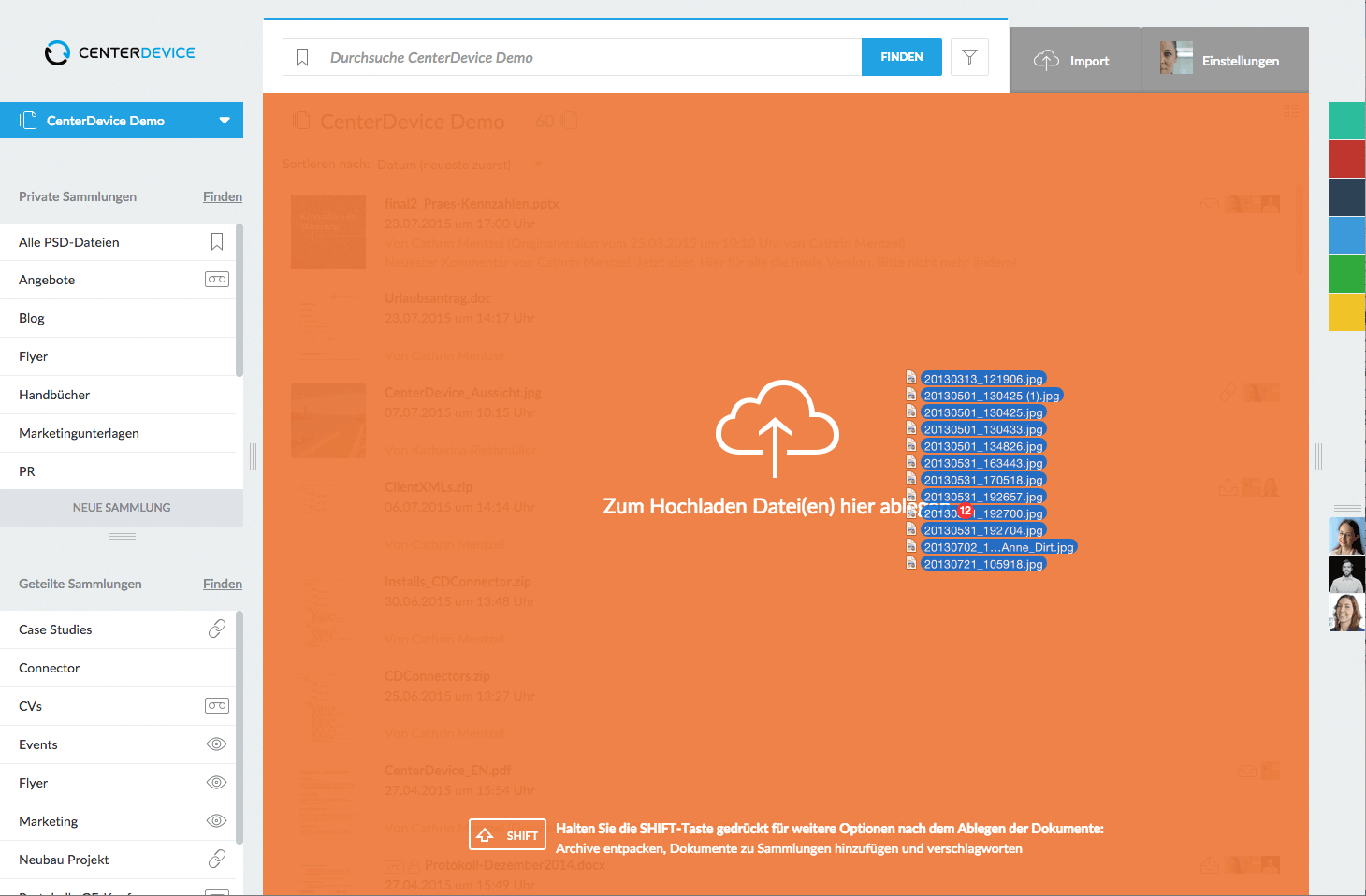The image size is (1366, 896).
Task: Click the tape icon on Angebote
Action: coord(217,280)
